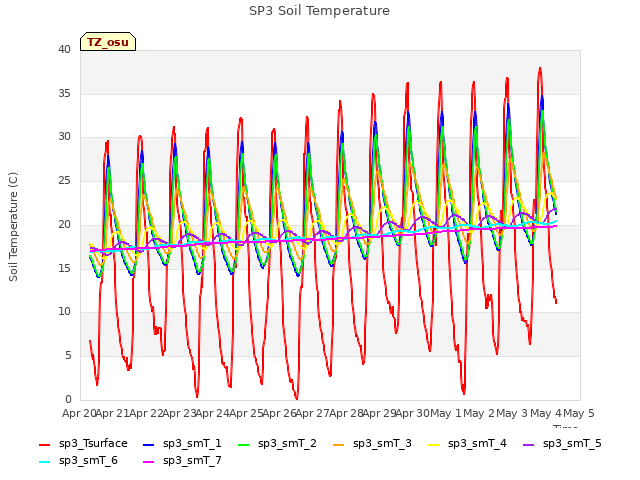Toggle sp3_smT_5 legend entry
Image resolution: width=640 pixels, height=480 pixels.
click(562, 444)
